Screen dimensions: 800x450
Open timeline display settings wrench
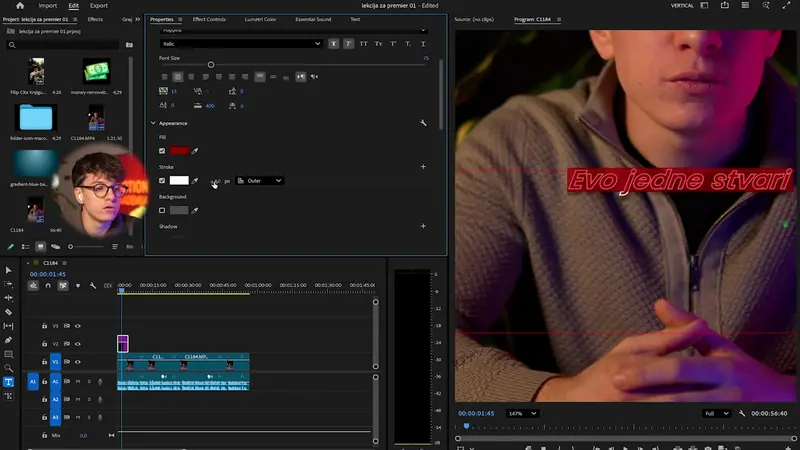(x=93, y=286)
